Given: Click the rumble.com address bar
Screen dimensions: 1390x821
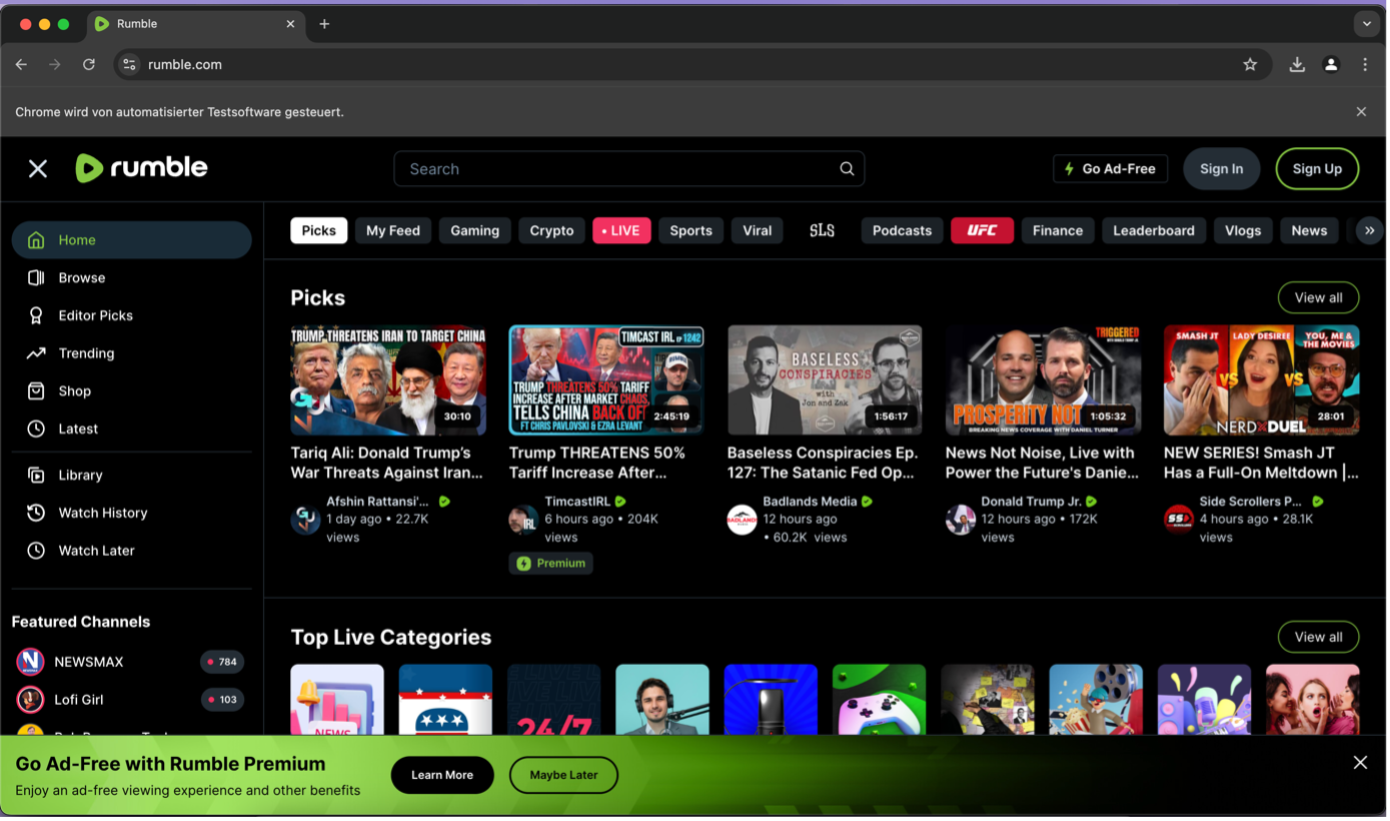Looking at the screenshot, I should point(692,65).
